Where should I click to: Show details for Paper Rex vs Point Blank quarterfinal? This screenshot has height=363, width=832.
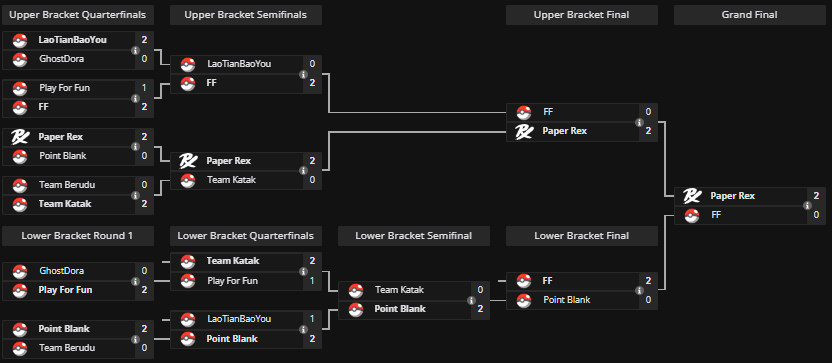click(135, 147)
